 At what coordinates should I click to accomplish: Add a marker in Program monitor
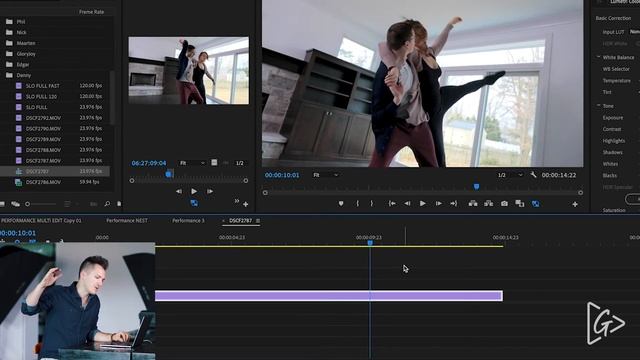pos(341,203)
